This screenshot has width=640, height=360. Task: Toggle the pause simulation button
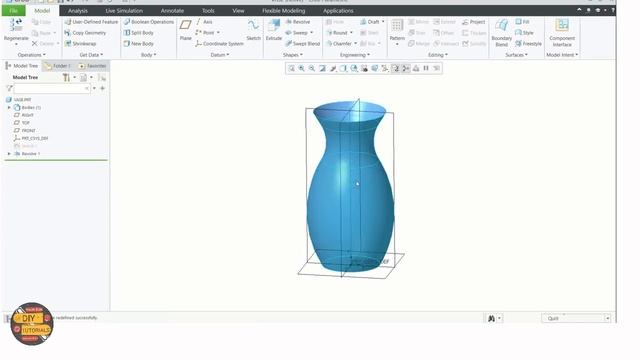coord(426,68)
